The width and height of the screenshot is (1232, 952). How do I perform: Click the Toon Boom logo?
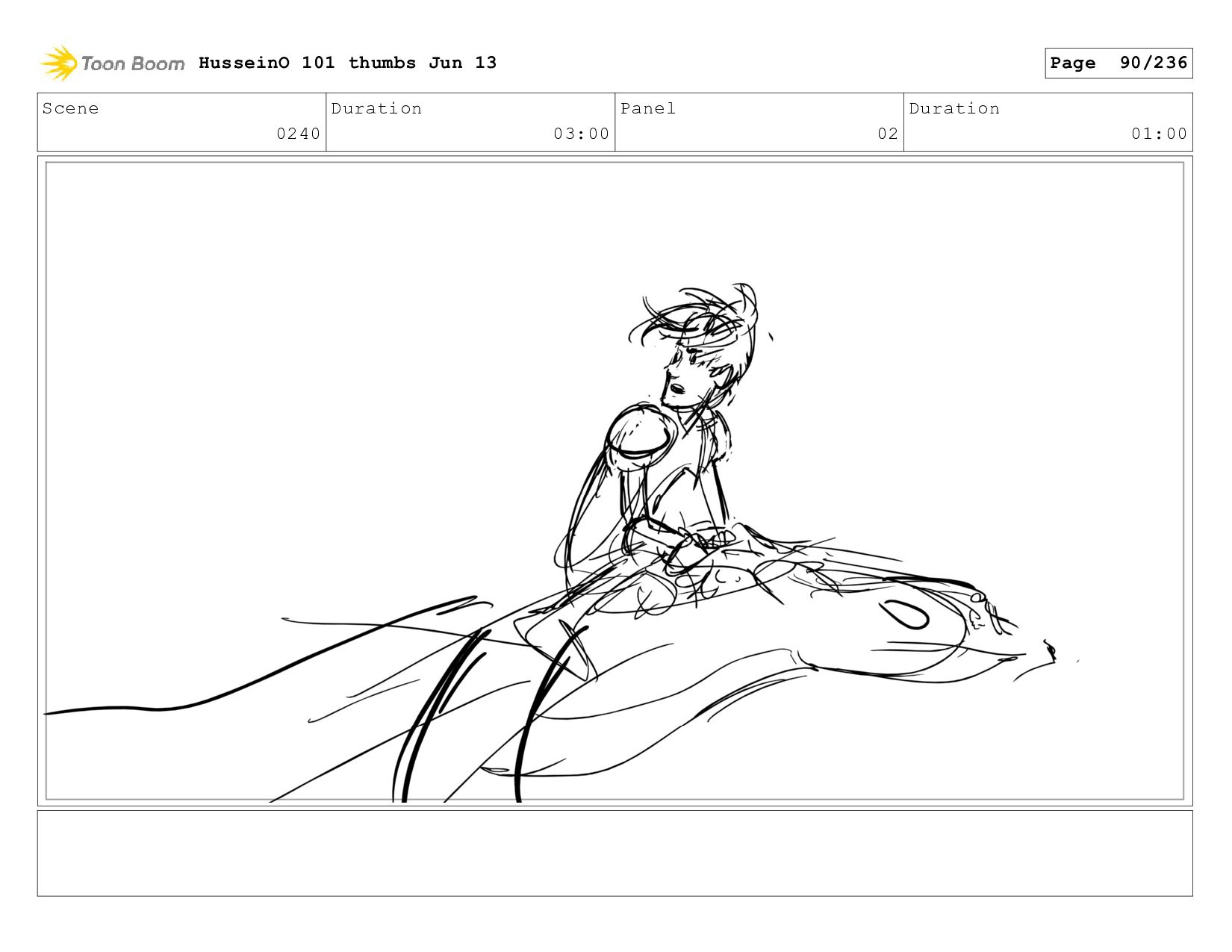[112, 63]
